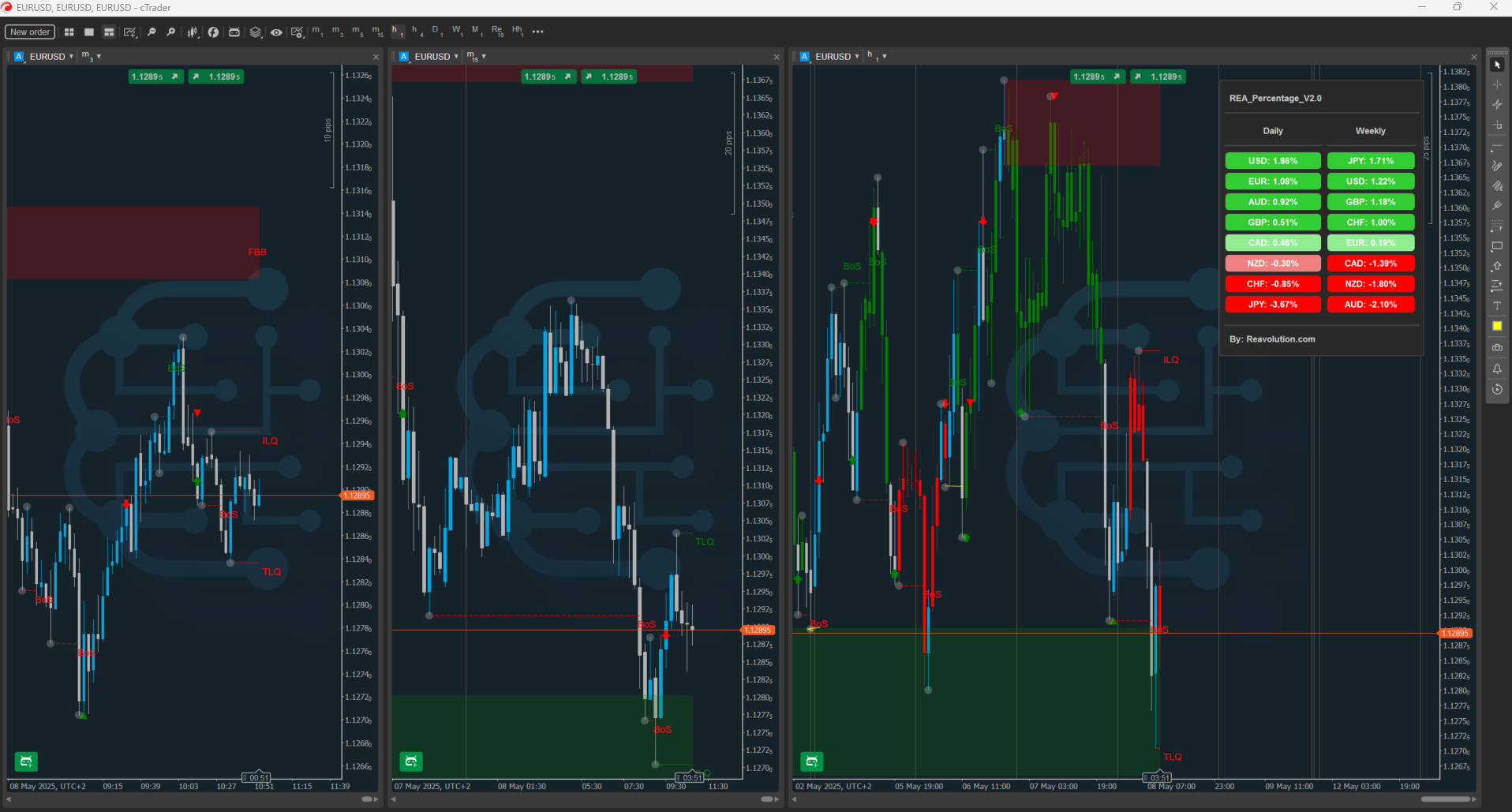Viewport: 1512px width, 812px height.
Task: Select the free chart layout icon
Action: pos(109,32)
